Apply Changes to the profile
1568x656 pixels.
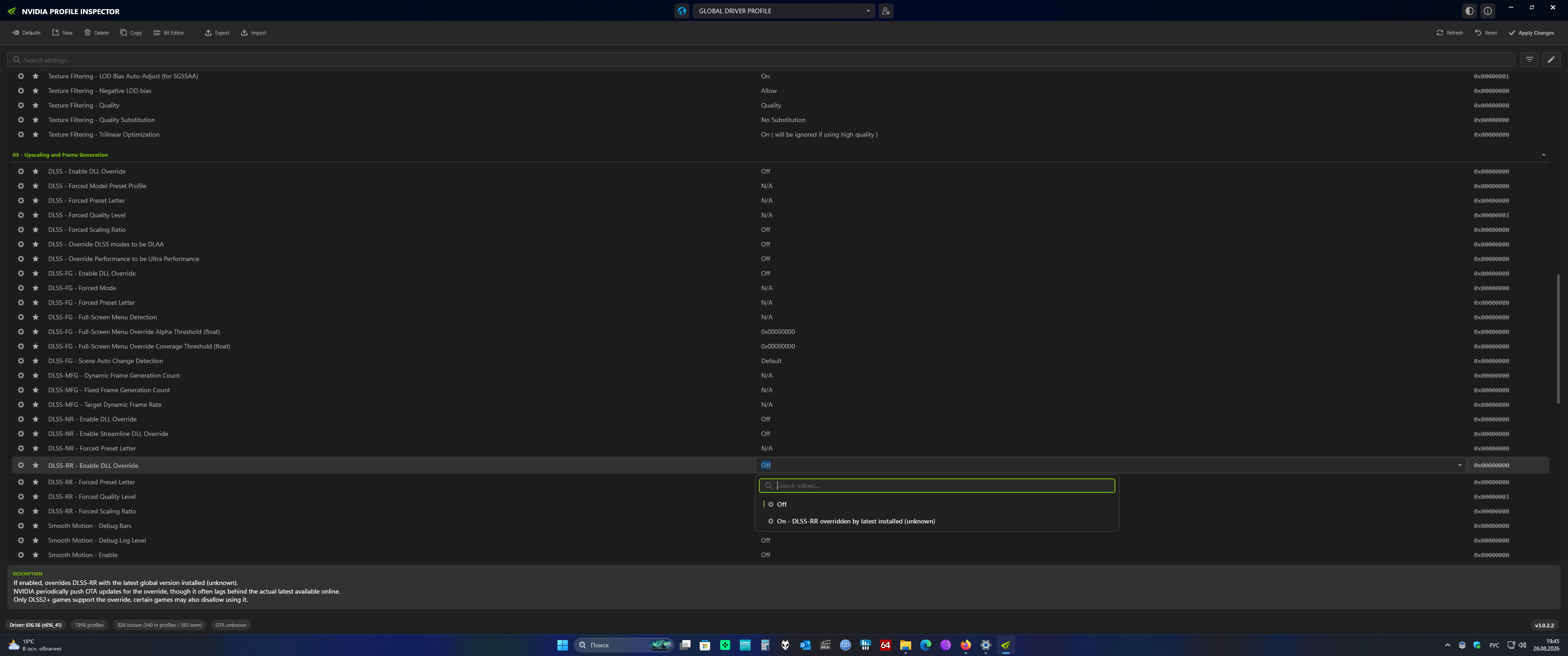coord(1531,33)
